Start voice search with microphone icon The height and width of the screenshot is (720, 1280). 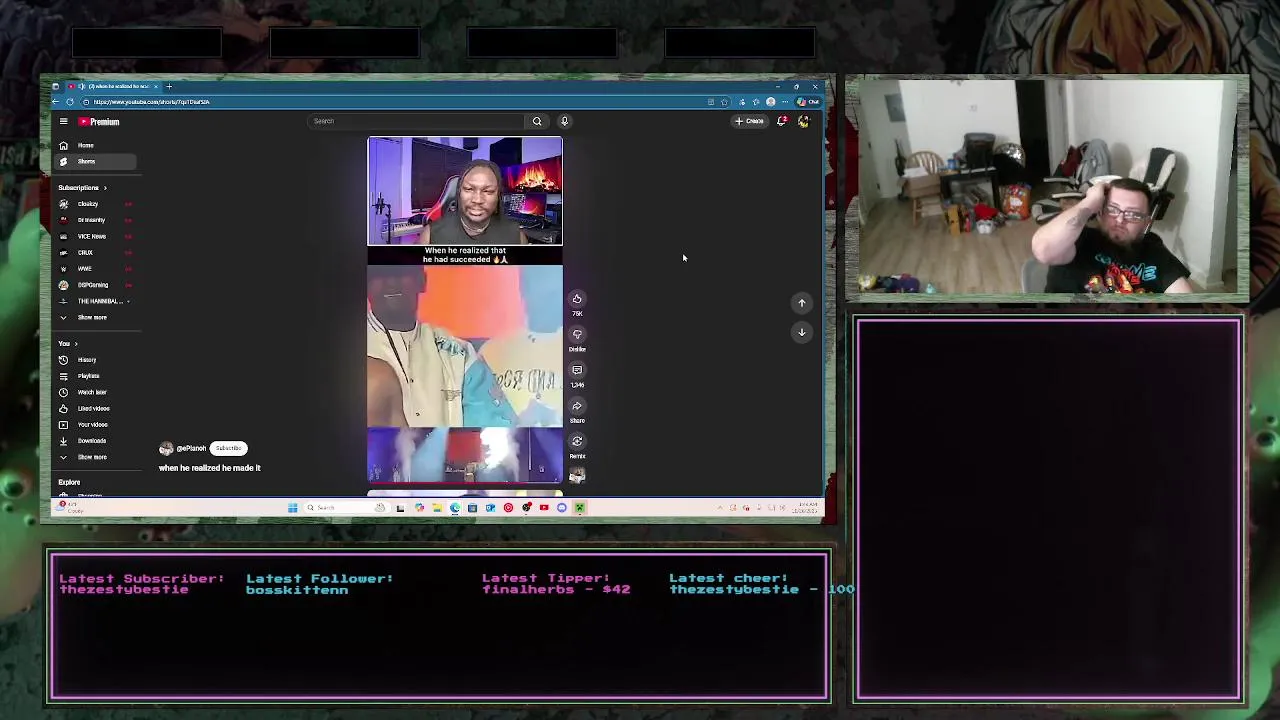[x=564, y=121]
